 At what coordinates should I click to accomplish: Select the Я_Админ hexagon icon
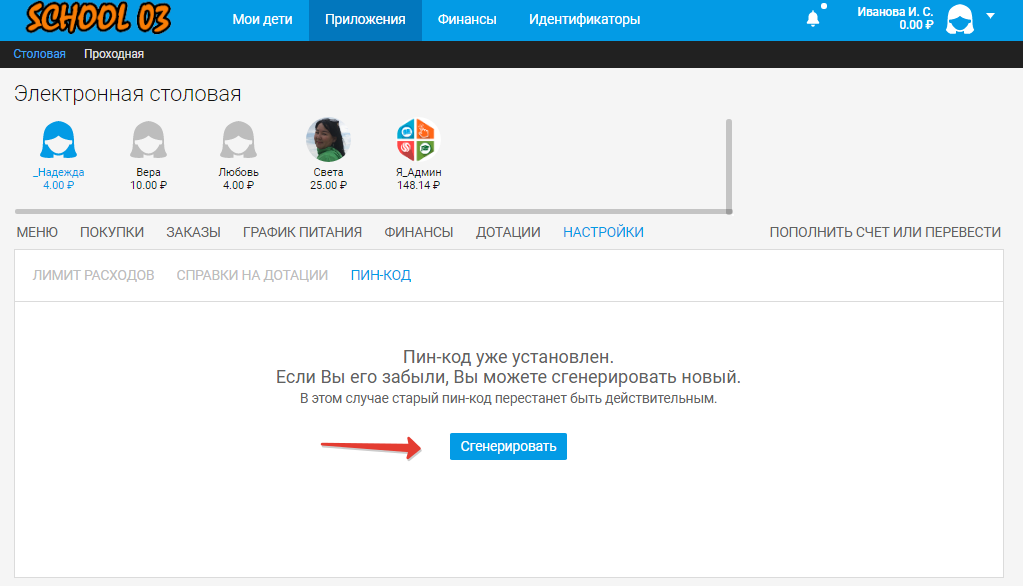click(418, 140)
